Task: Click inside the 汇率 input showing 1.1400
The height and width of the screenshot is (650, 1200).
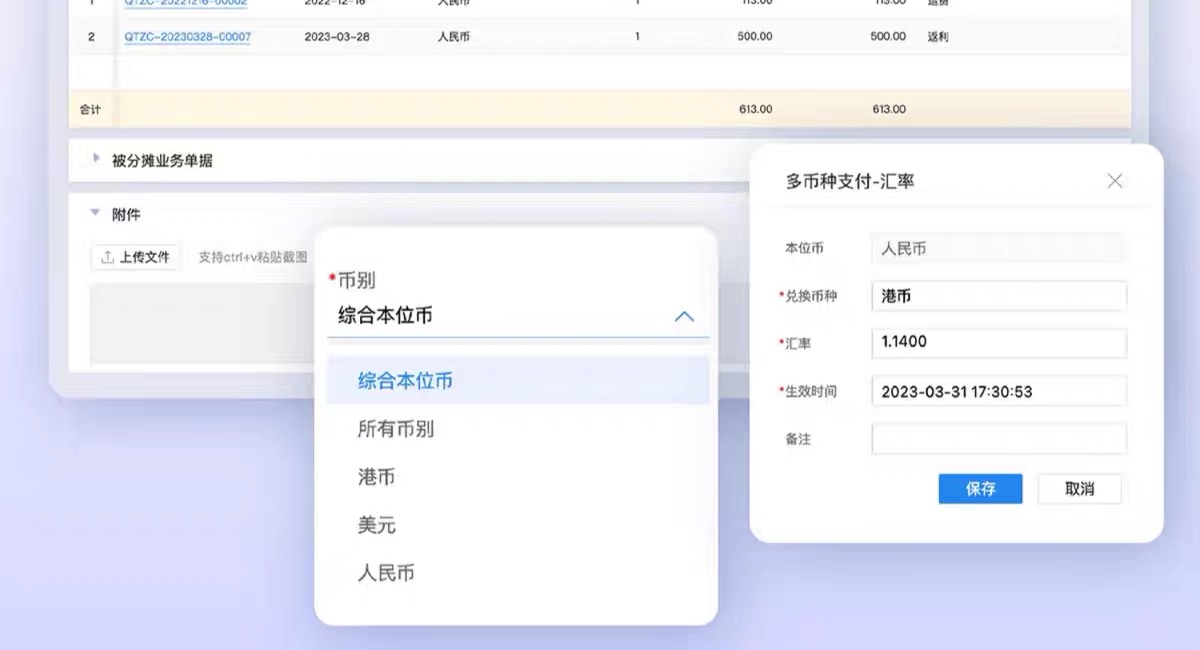Action: click(x=997, y=343)
